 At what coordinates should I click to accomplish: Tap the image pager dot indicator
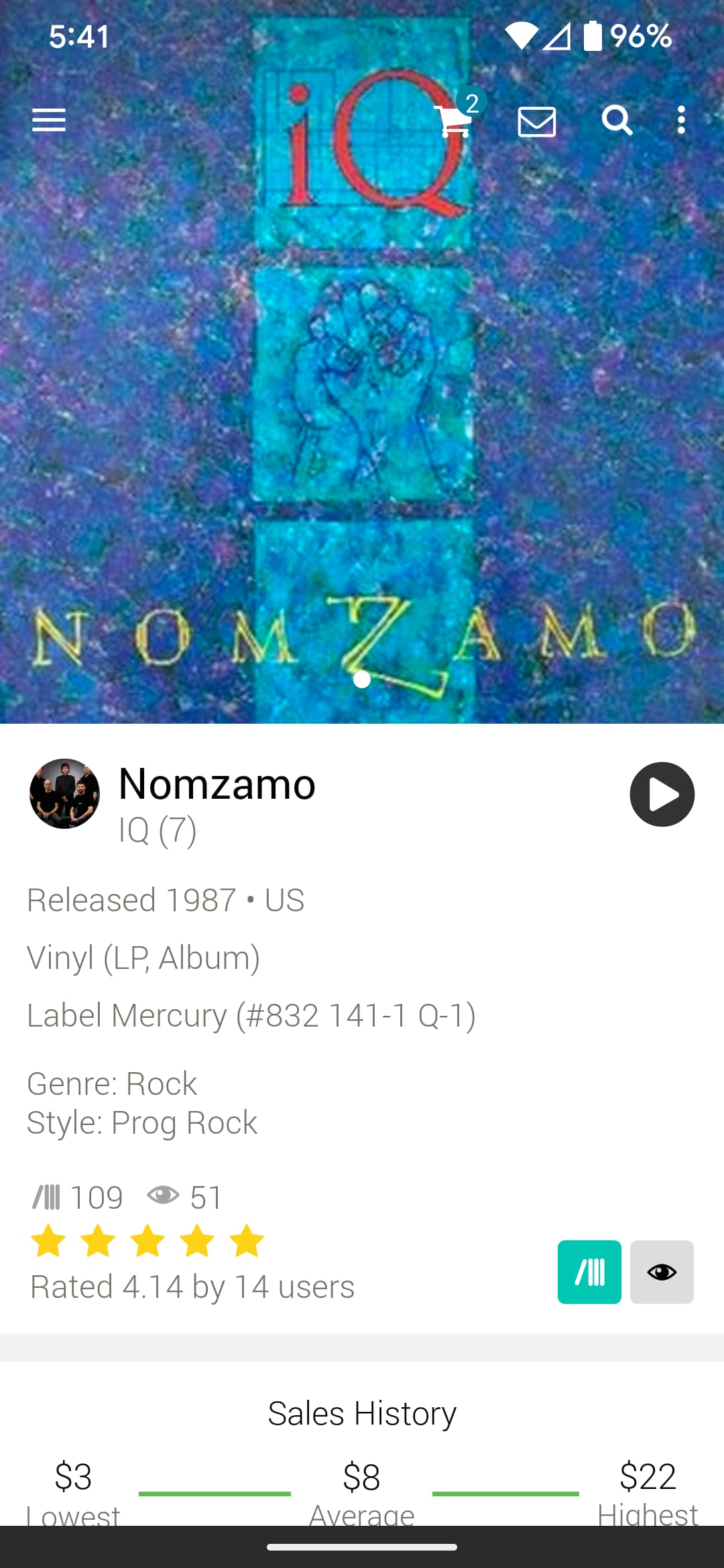click(x=362, y=679)
